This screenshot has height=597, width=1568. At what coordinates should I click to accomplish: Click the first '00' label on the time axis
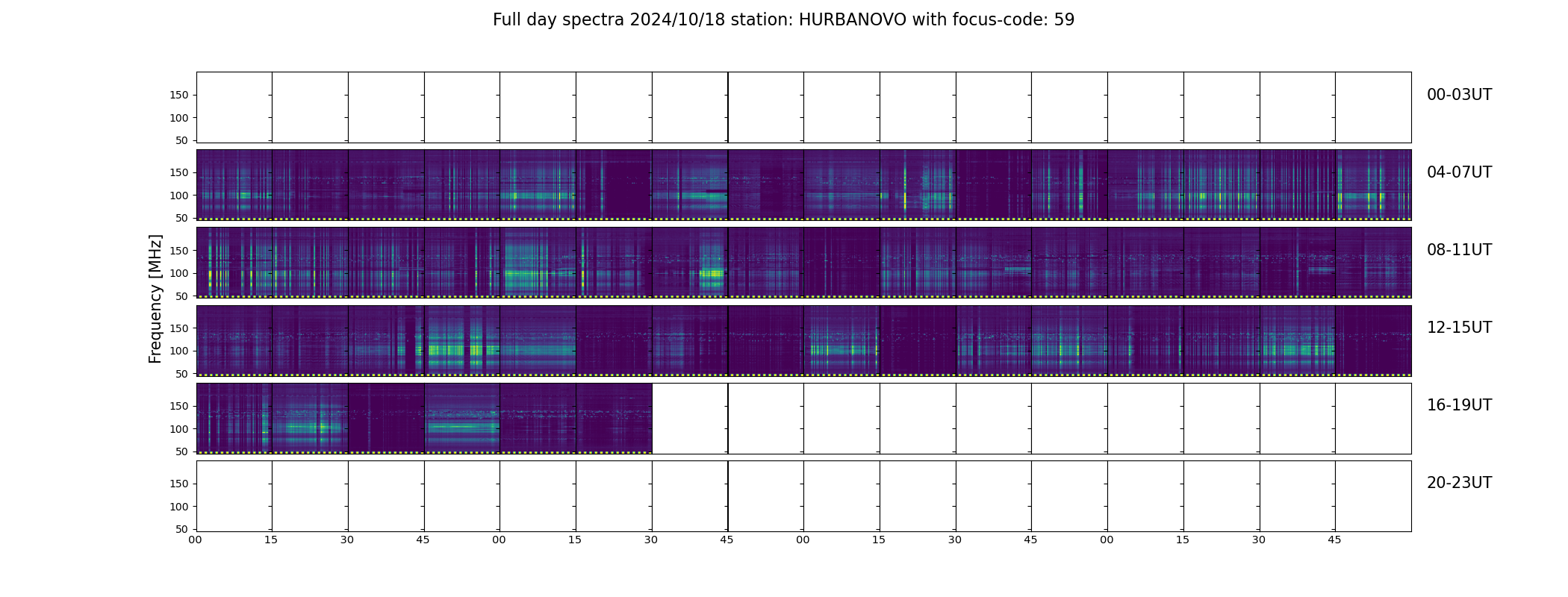coord(195,540)
